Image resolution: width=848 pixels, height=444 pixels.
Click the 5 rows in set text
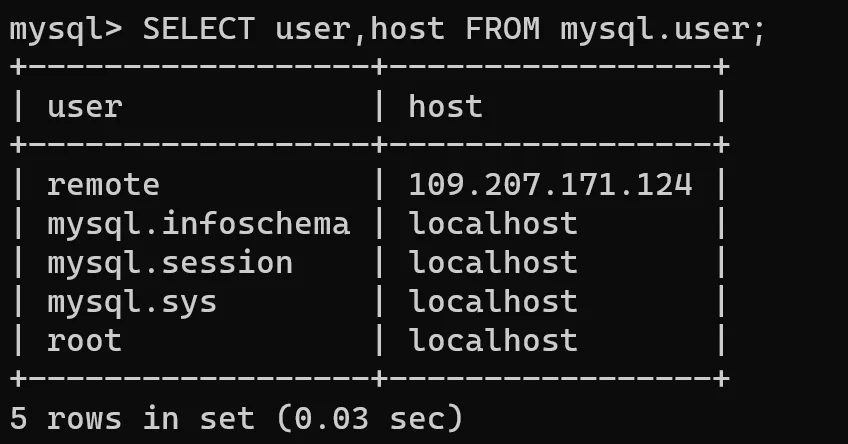131,417
